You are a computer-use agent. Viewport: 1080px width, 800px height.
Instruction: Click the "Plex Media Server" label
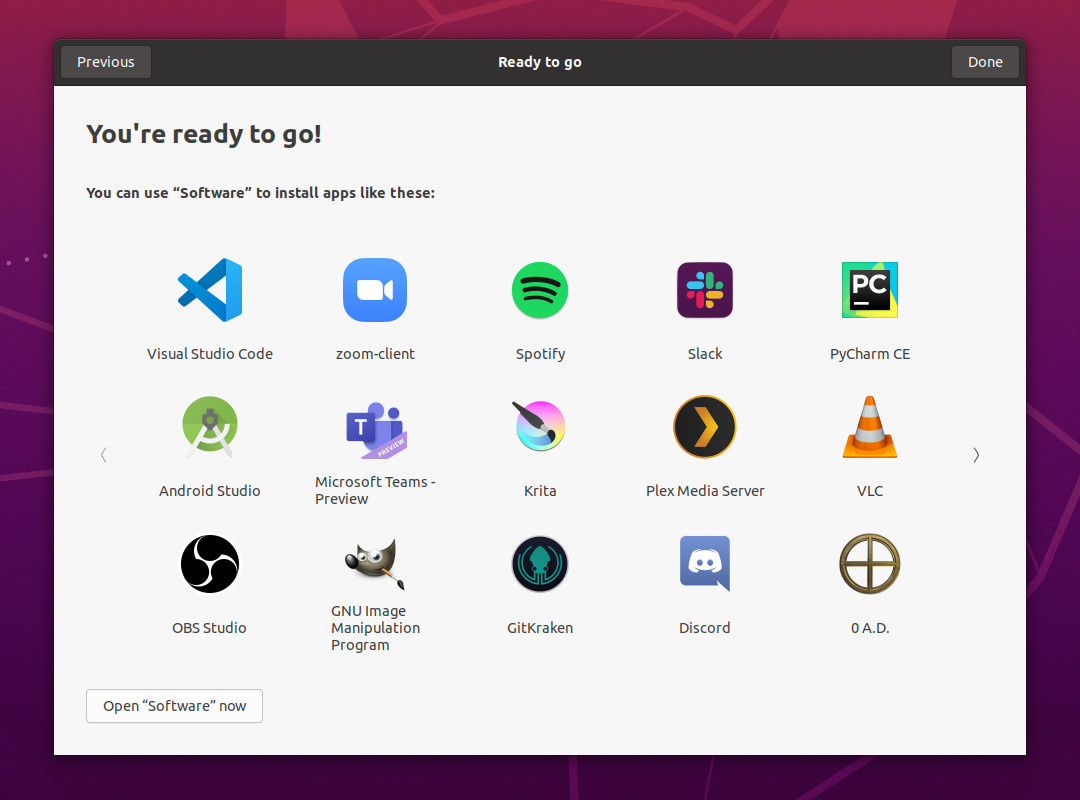point(705,491)
